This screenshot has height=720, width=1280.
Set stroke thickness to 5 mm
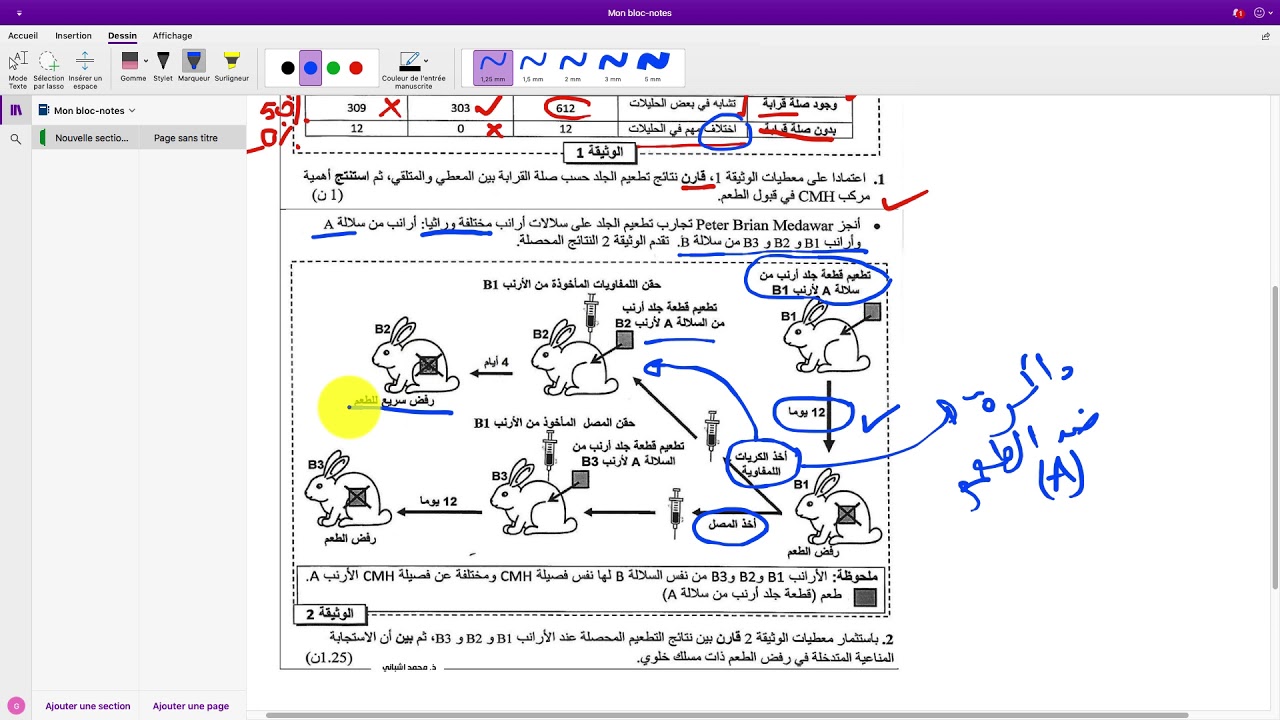[653, 67]
